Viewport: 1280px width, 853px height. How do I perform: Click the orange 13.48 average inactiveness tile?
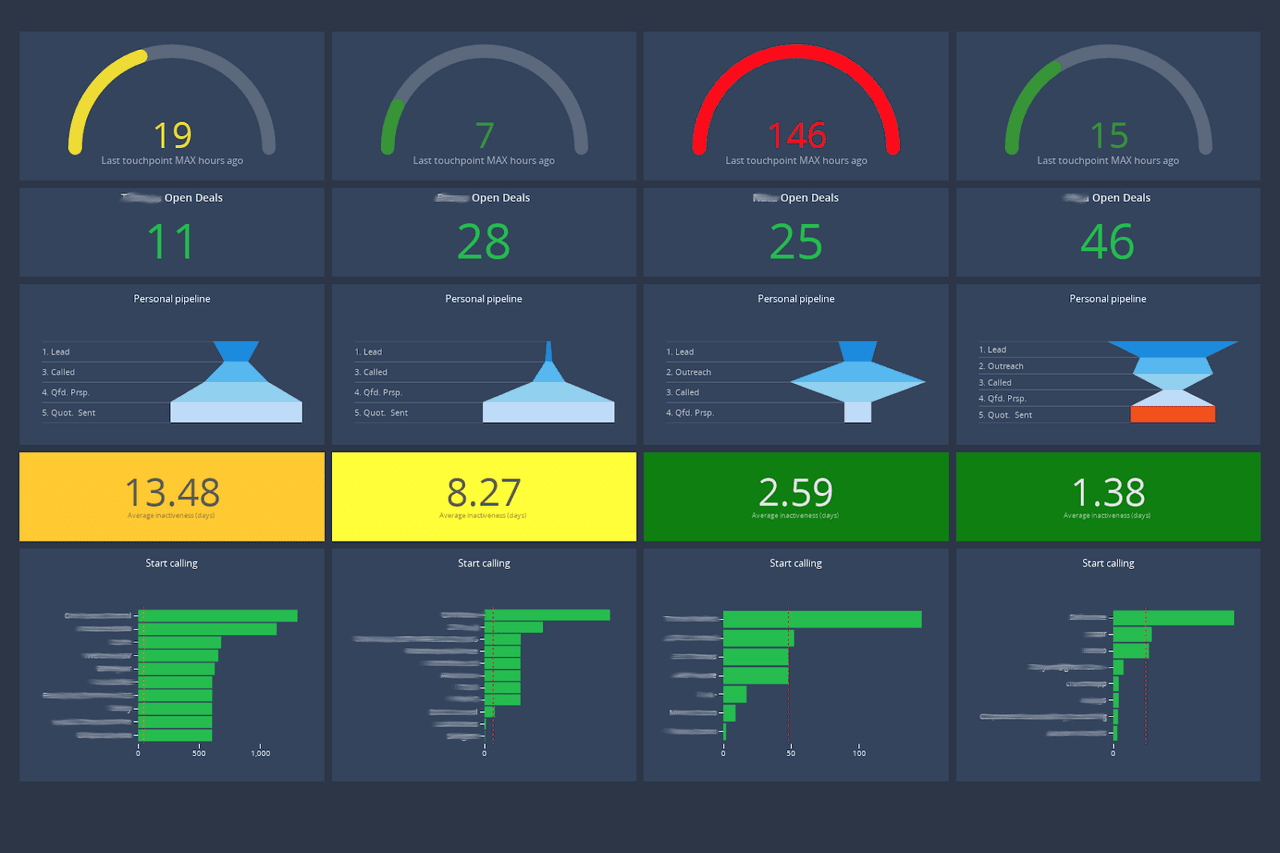(172, 497)
